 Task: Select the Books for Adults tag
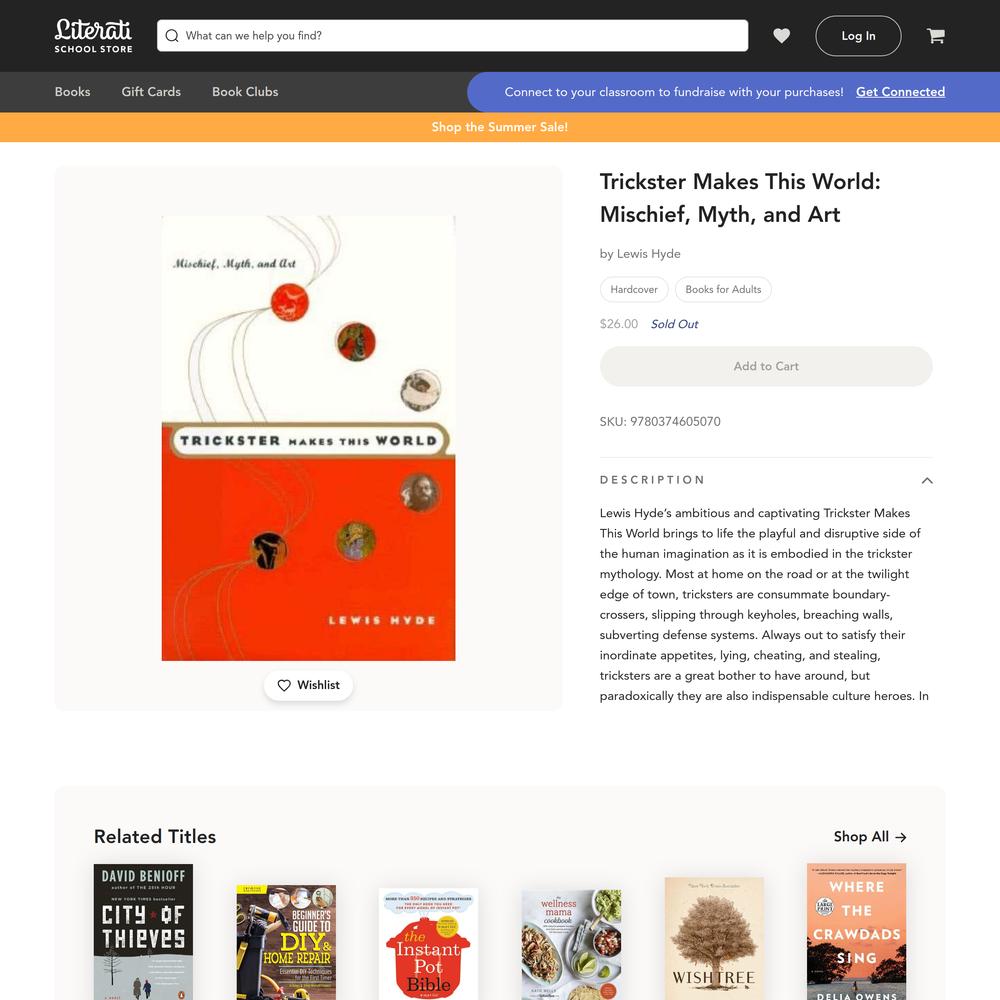pos(723,290)
